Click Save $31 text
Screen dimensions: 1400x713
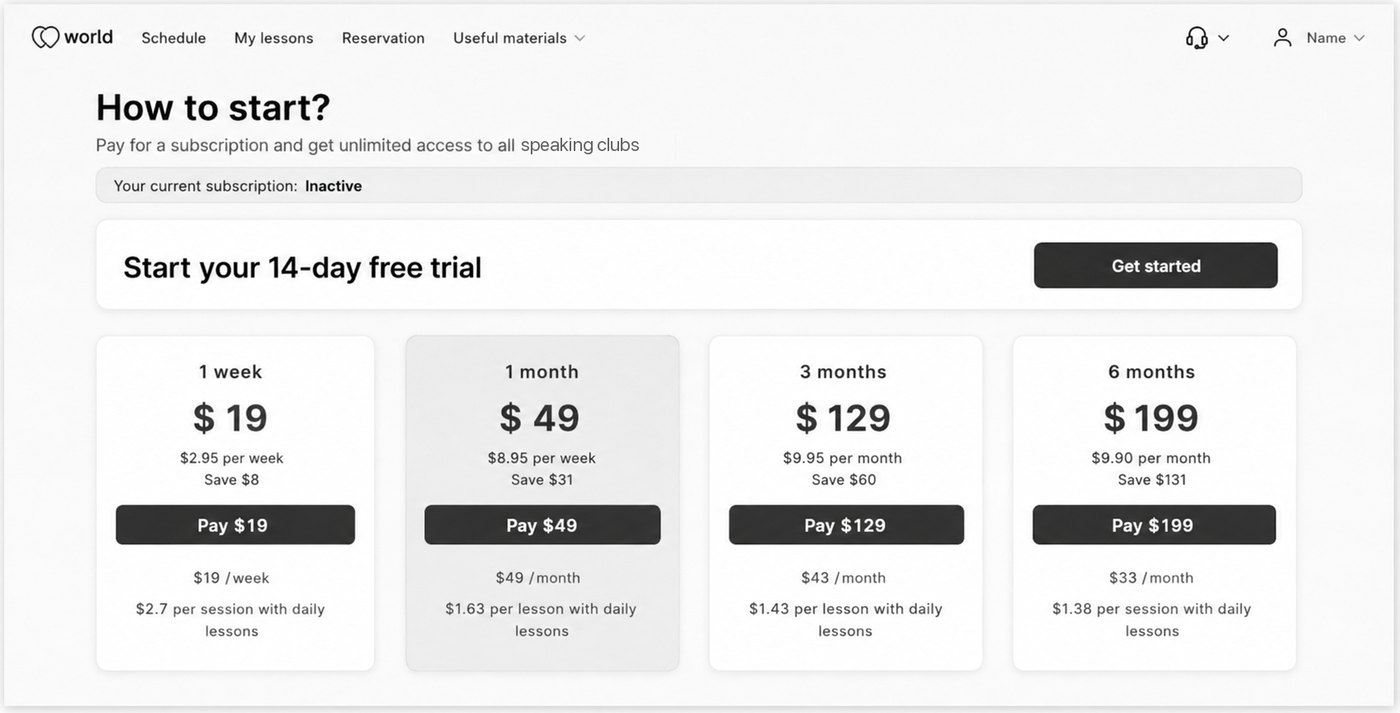pos(542,480)
